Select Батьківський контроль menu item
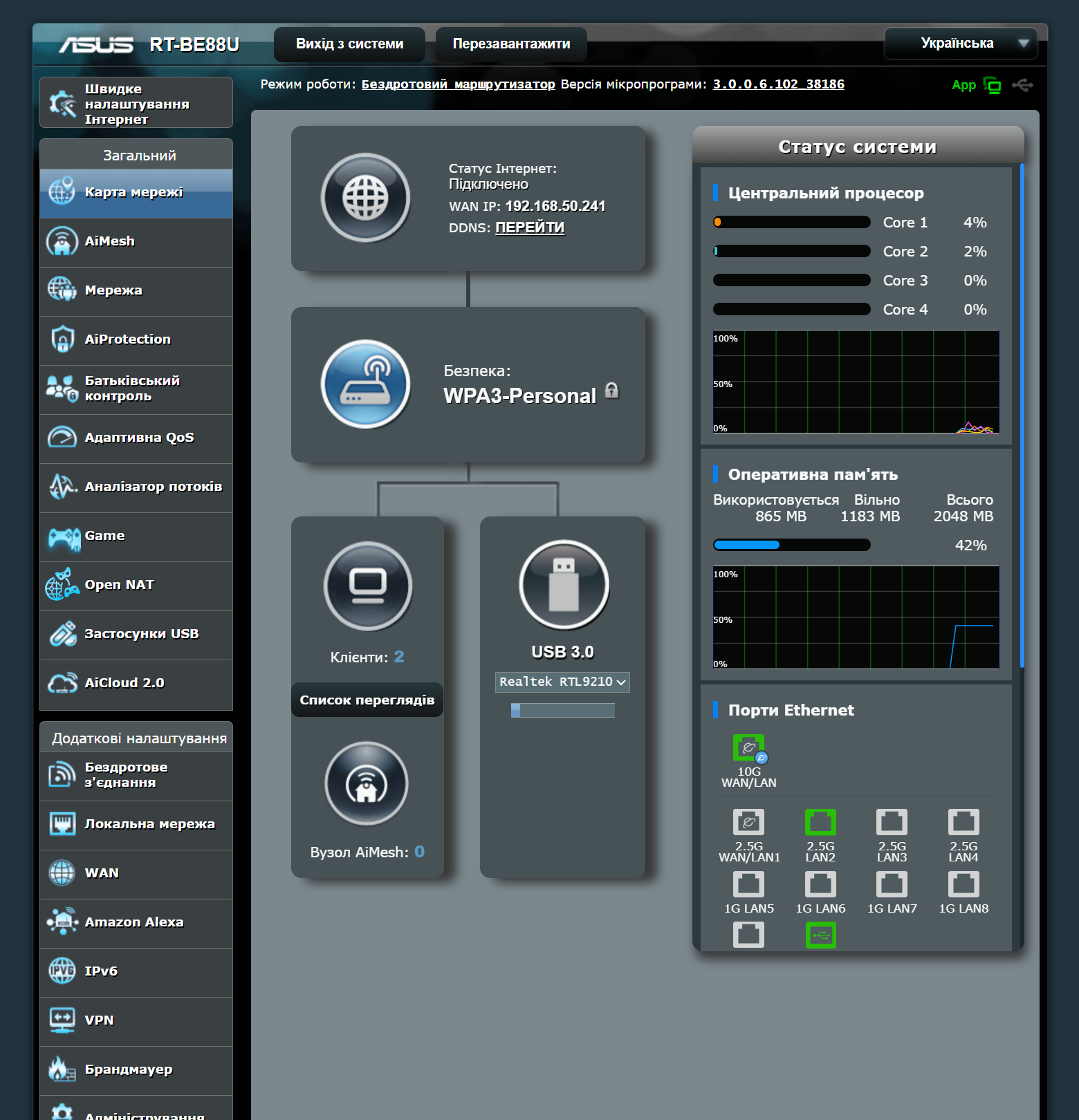Screen dimensions: 1079x1120 136,390
